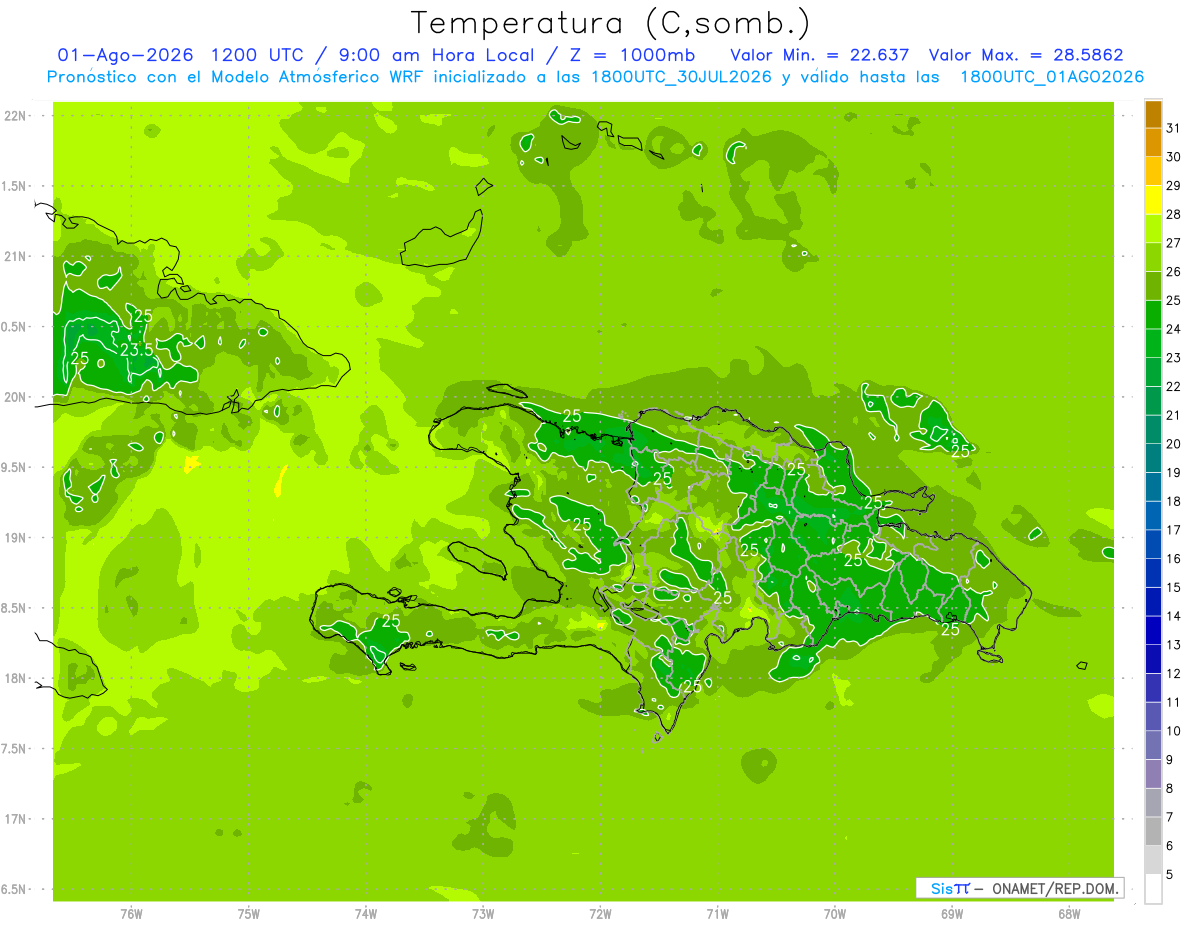The height and width of the screenshot is (927, 1200).
Task: Click the ONAMET/REP.DOM. credit label
Action: coord(1054,888)
